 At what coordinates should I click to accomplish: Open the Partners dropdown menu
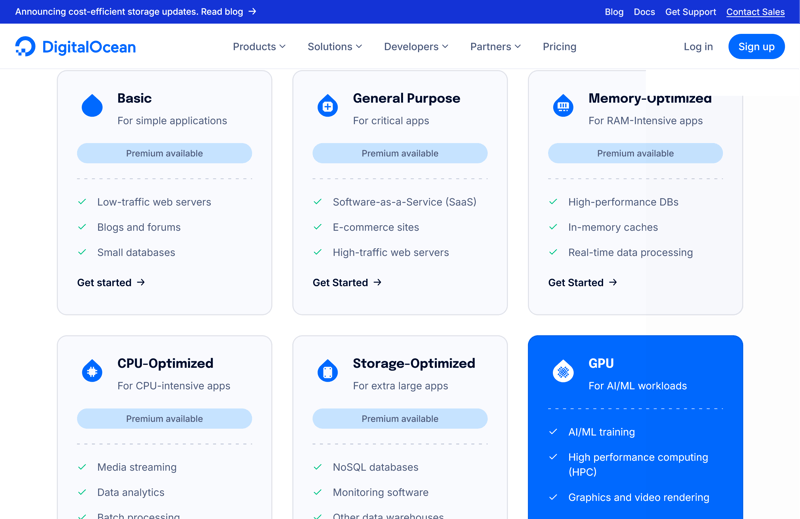click(x=495, y=47)
